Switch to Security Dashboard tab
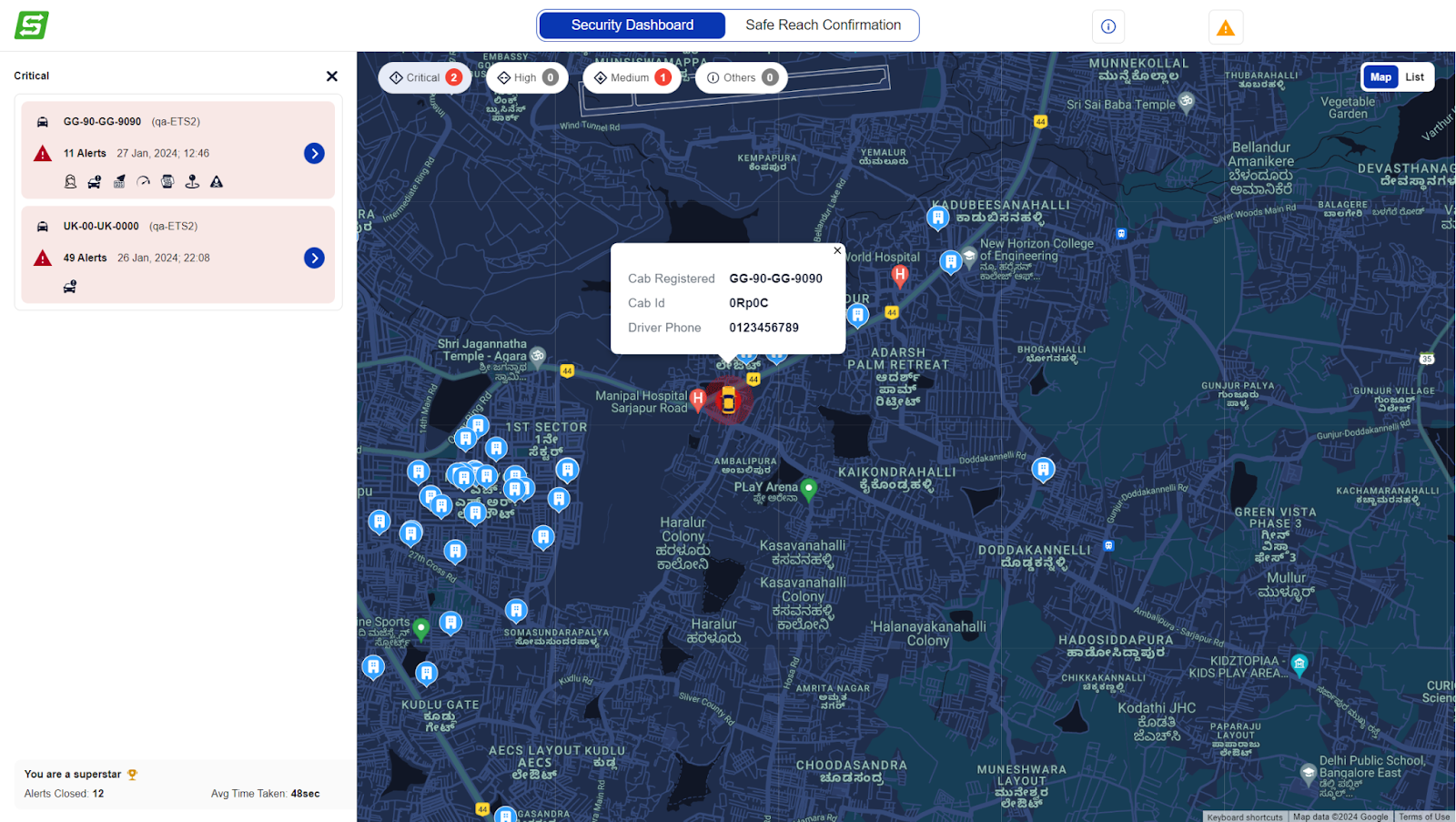The width and height of the screenshot is (1456, 822). coord(632,25)
